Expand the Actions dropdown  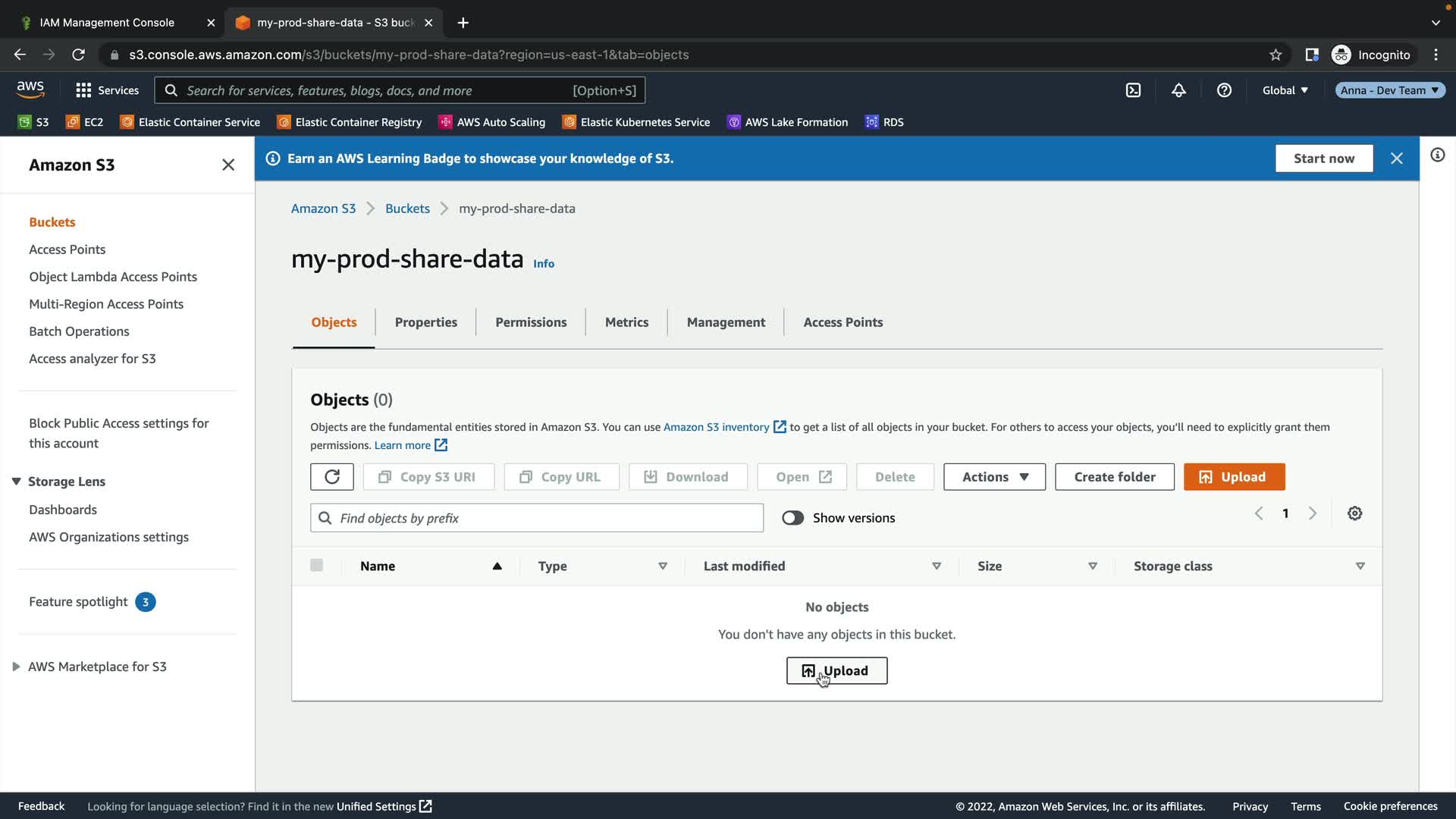[994, 477]
